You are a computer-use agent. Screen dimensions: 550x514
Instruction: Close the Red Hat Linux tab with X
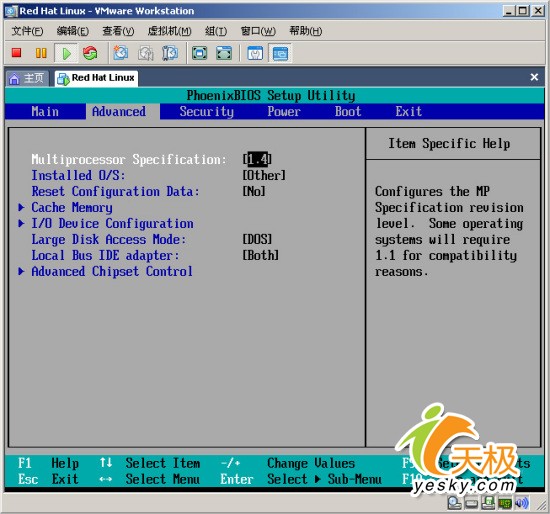tap(534, 77)
